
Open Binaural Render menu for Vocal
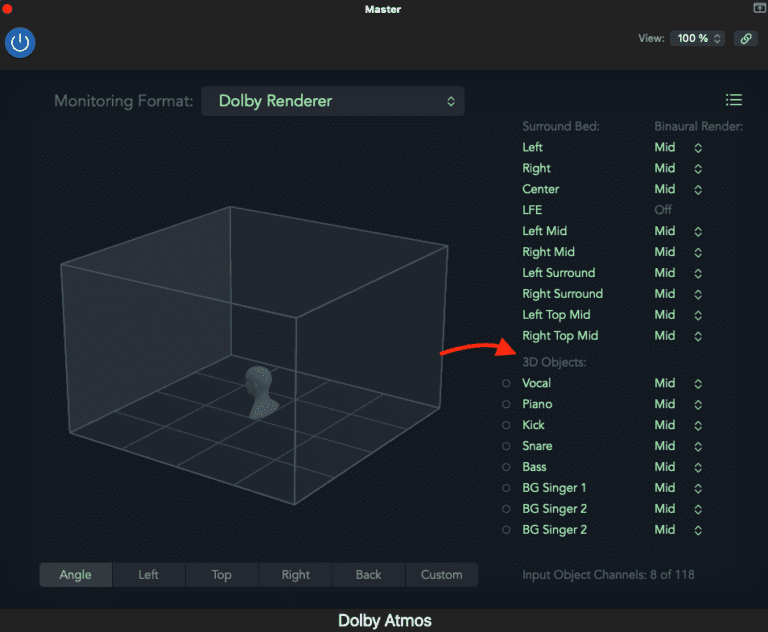(x=678, y=383)
